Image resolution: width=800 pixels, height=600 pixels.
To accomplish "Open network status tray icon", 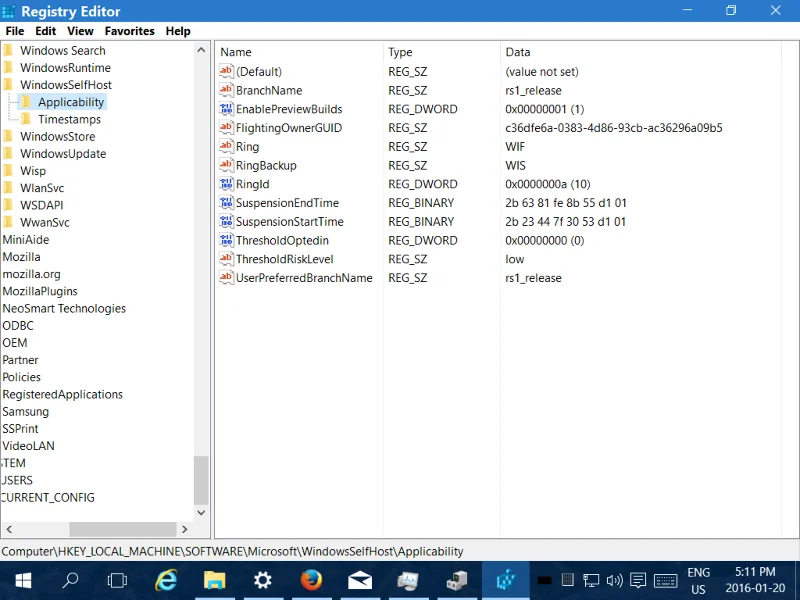I will [591, 580].
